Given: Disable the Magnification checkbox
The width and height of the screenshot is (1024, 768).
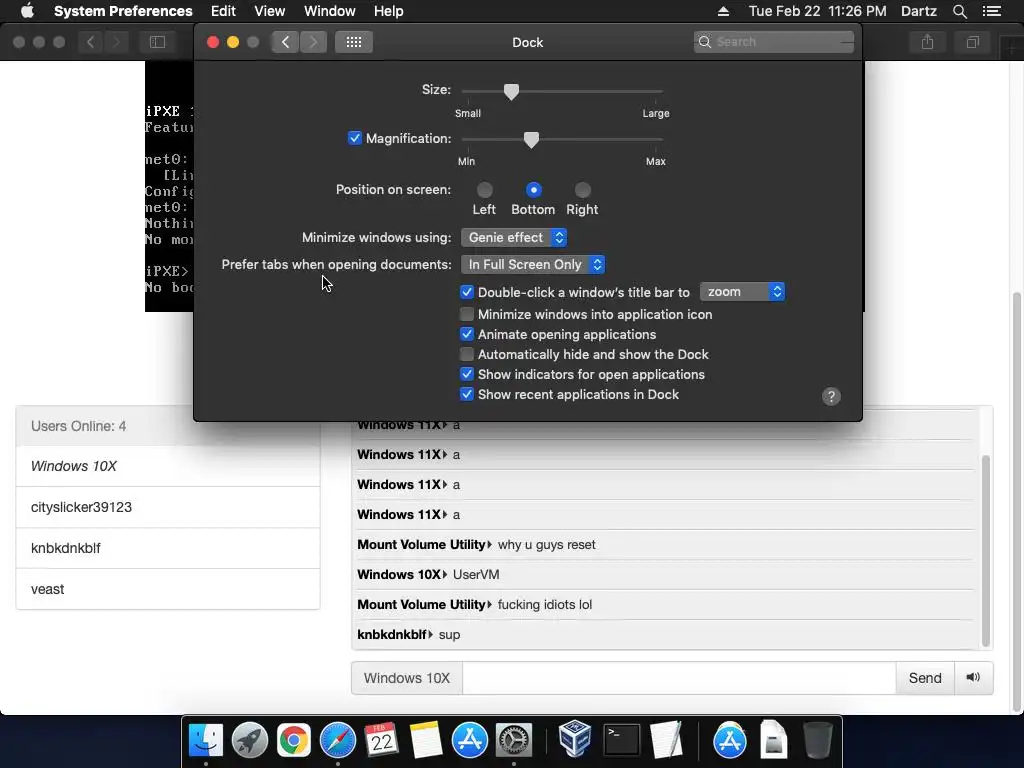Looking at the screenshot, I should point(355,138).
